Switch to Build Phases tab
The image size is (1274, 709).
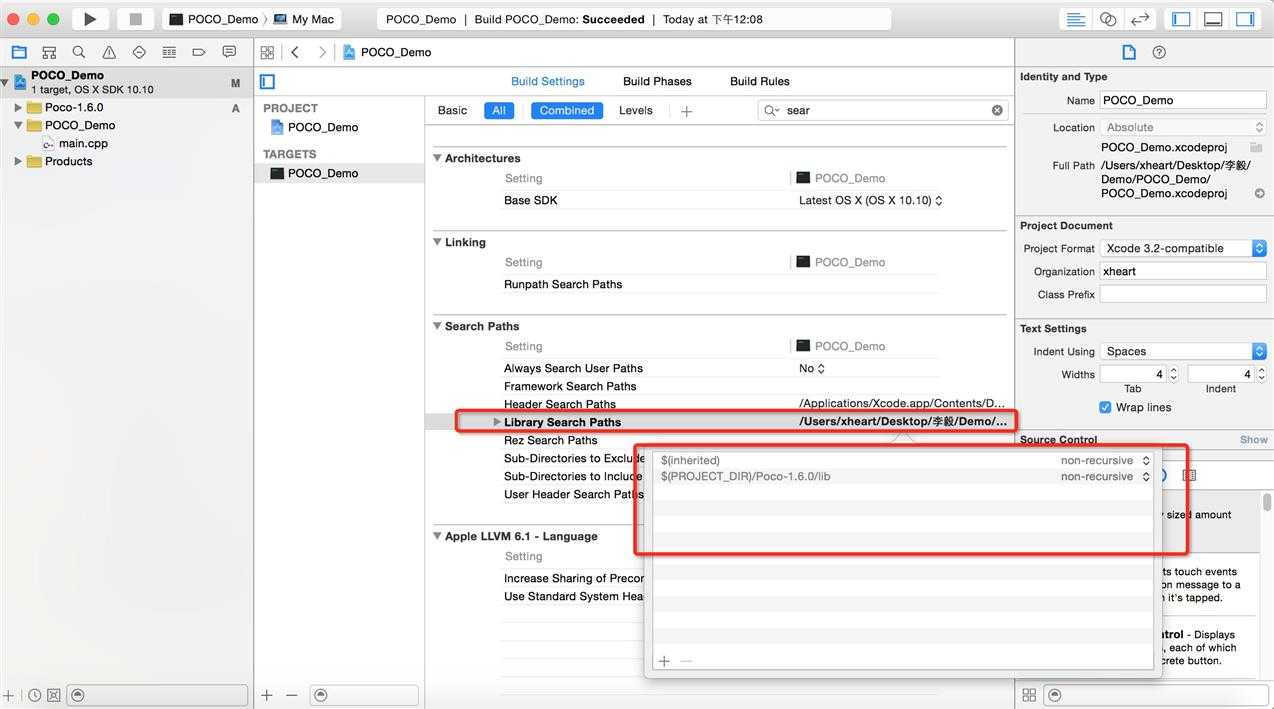(657, 81)
